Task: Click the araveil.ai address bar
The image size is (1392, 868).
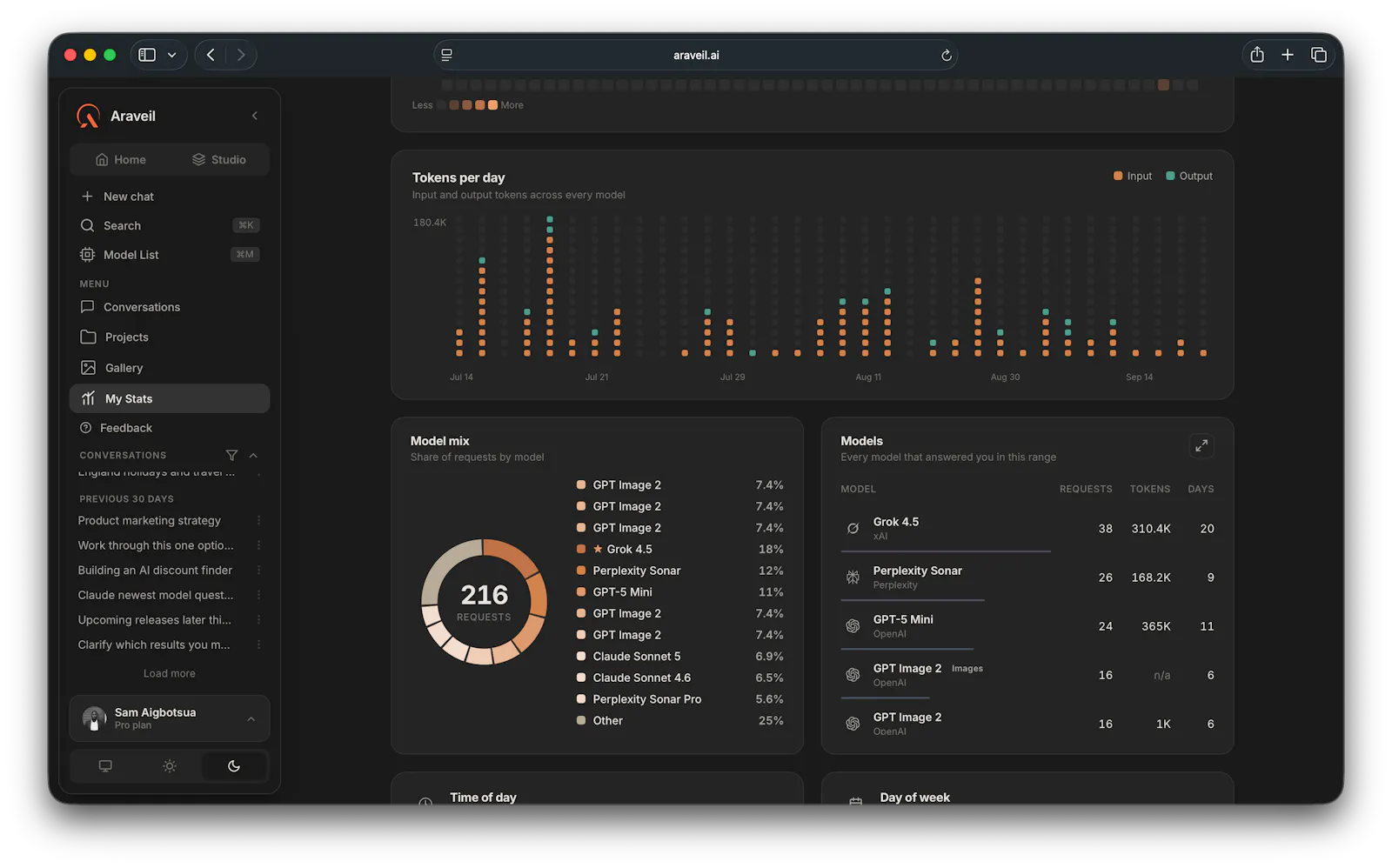Action: pyautogui.click(x=696, y=55)
